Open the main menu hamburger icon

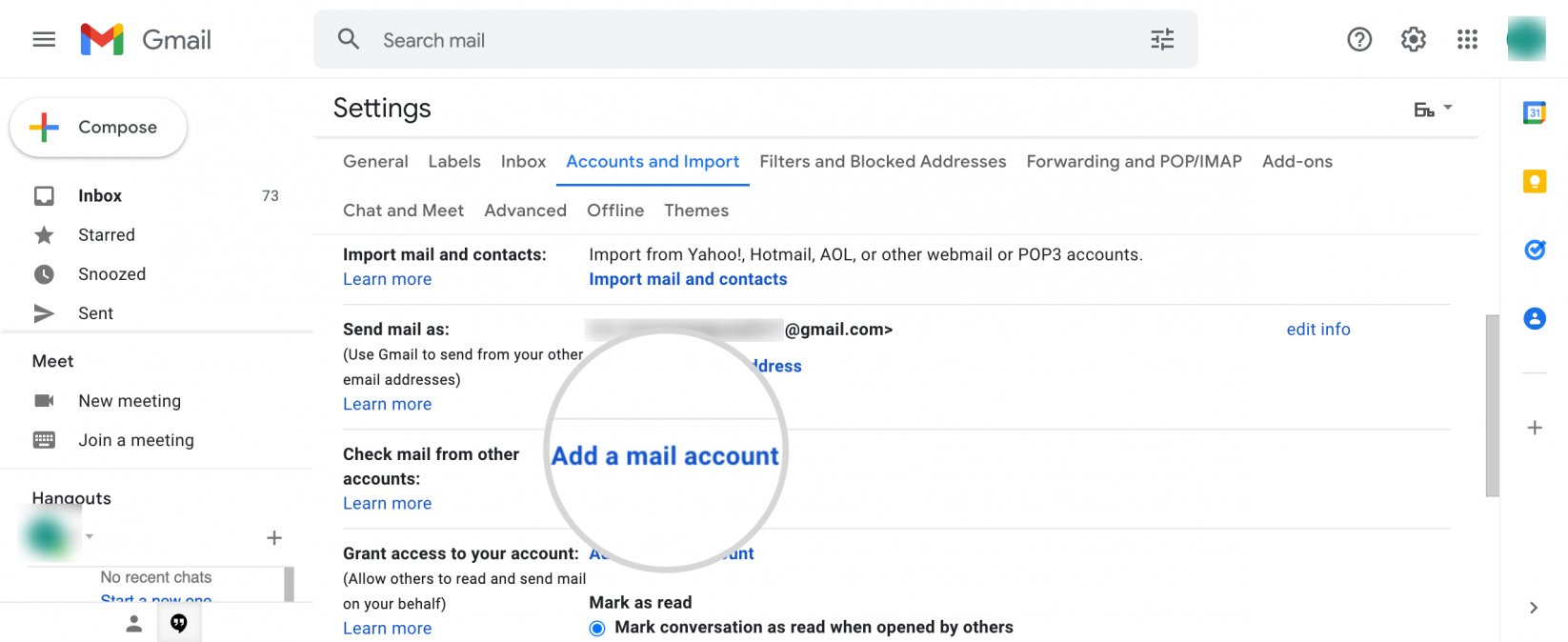click(x=44, y=39)
